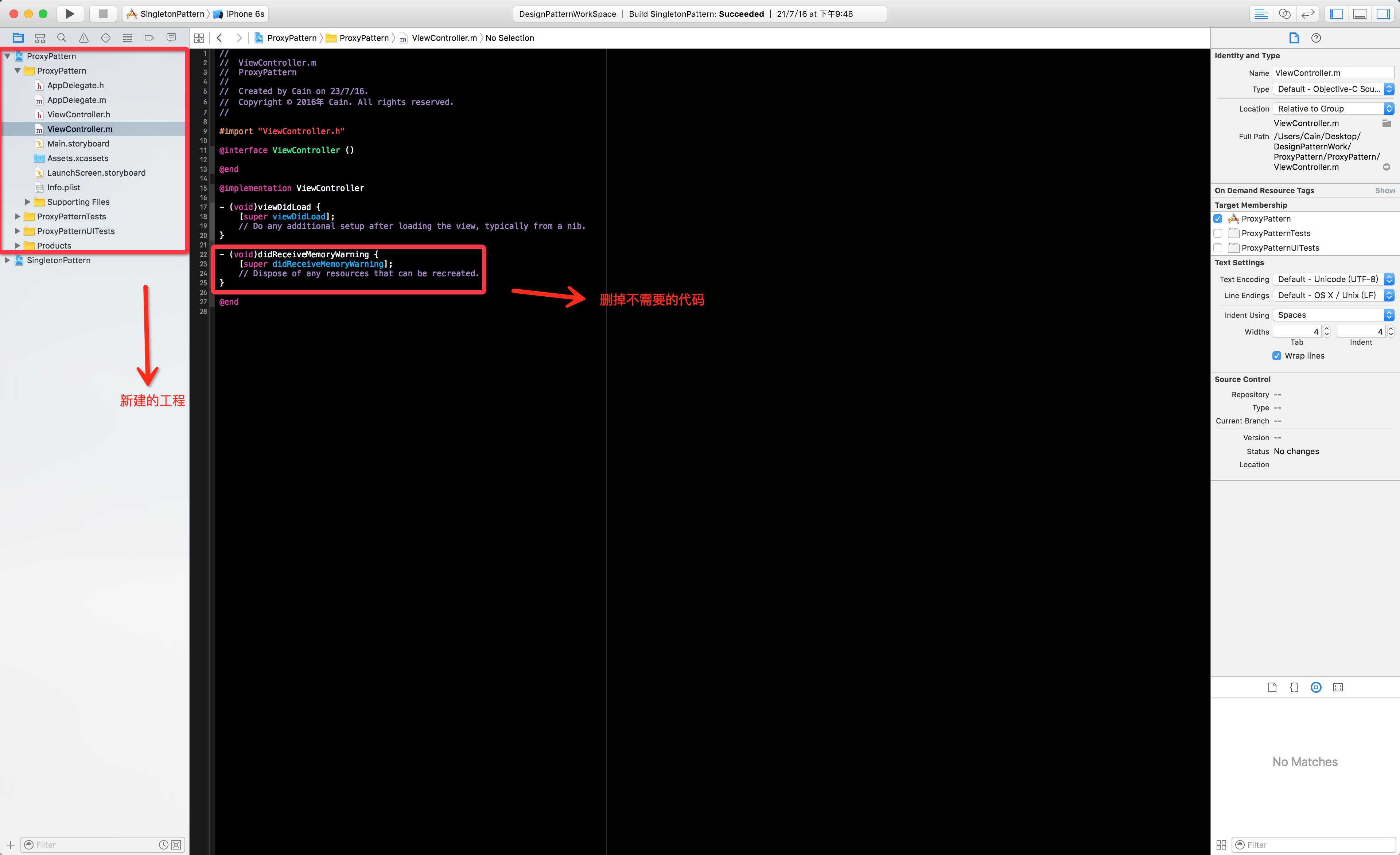Viewport: 1400px width, 855px height.
Task: Show the Breakpoint navigator
Action: (149, 38)
